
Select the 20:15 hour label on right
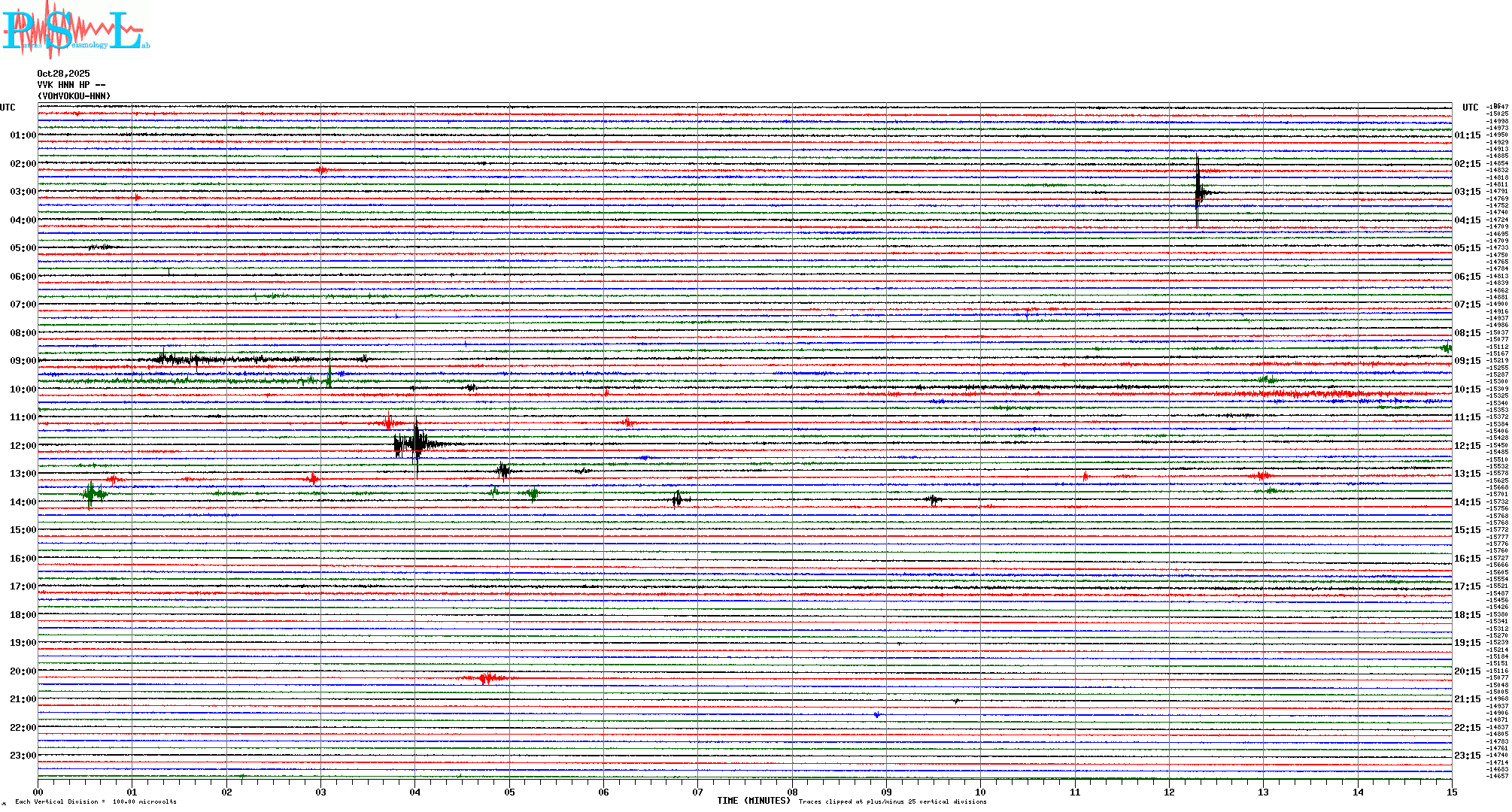click(x=1467, y=671)
